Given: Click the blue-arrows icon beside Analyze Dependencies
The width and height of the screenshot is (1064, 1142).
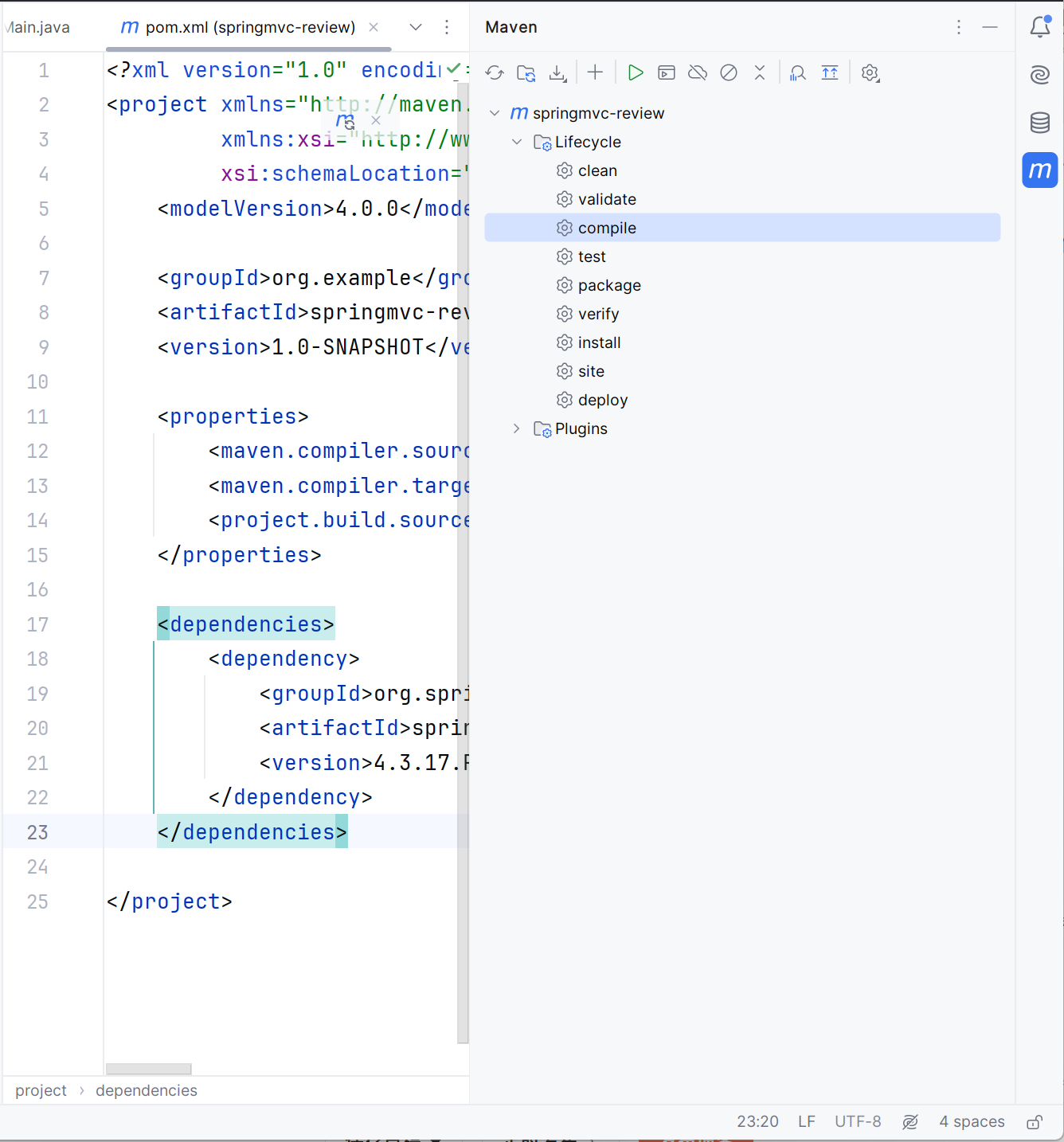Looking at the screenshot, I should coord(830,73).
